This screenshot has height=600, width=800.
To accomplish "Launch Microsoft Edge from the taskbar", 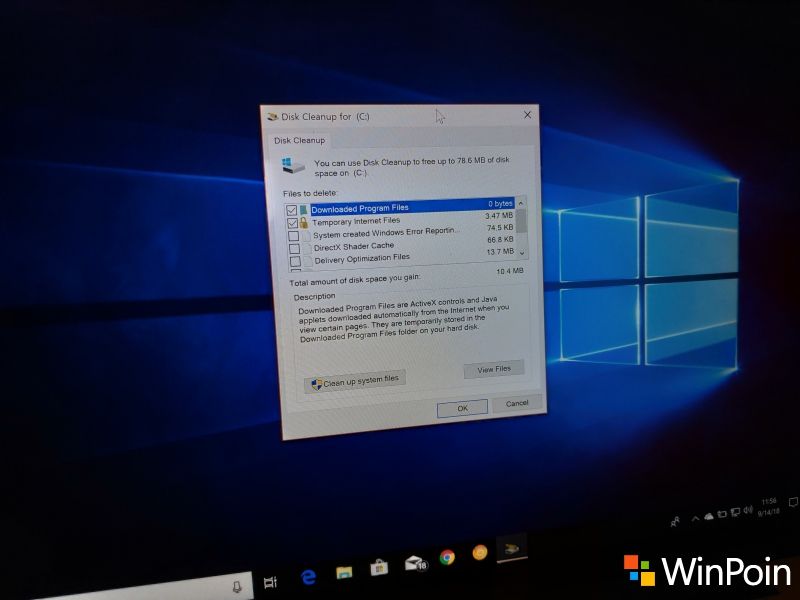I will tap(308, 577).
